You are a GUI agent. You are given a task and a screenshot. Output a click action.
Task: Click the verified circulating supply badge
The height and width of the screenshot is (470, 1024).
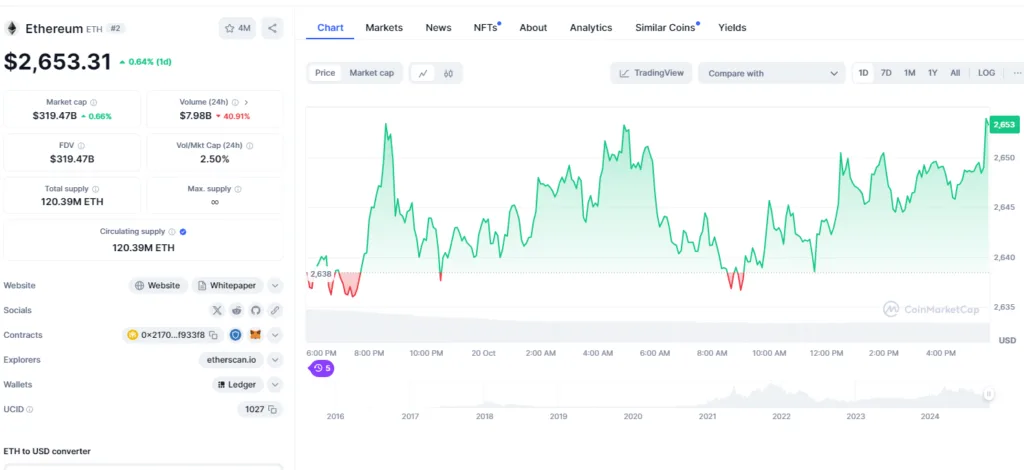click(x=183, y=232)
